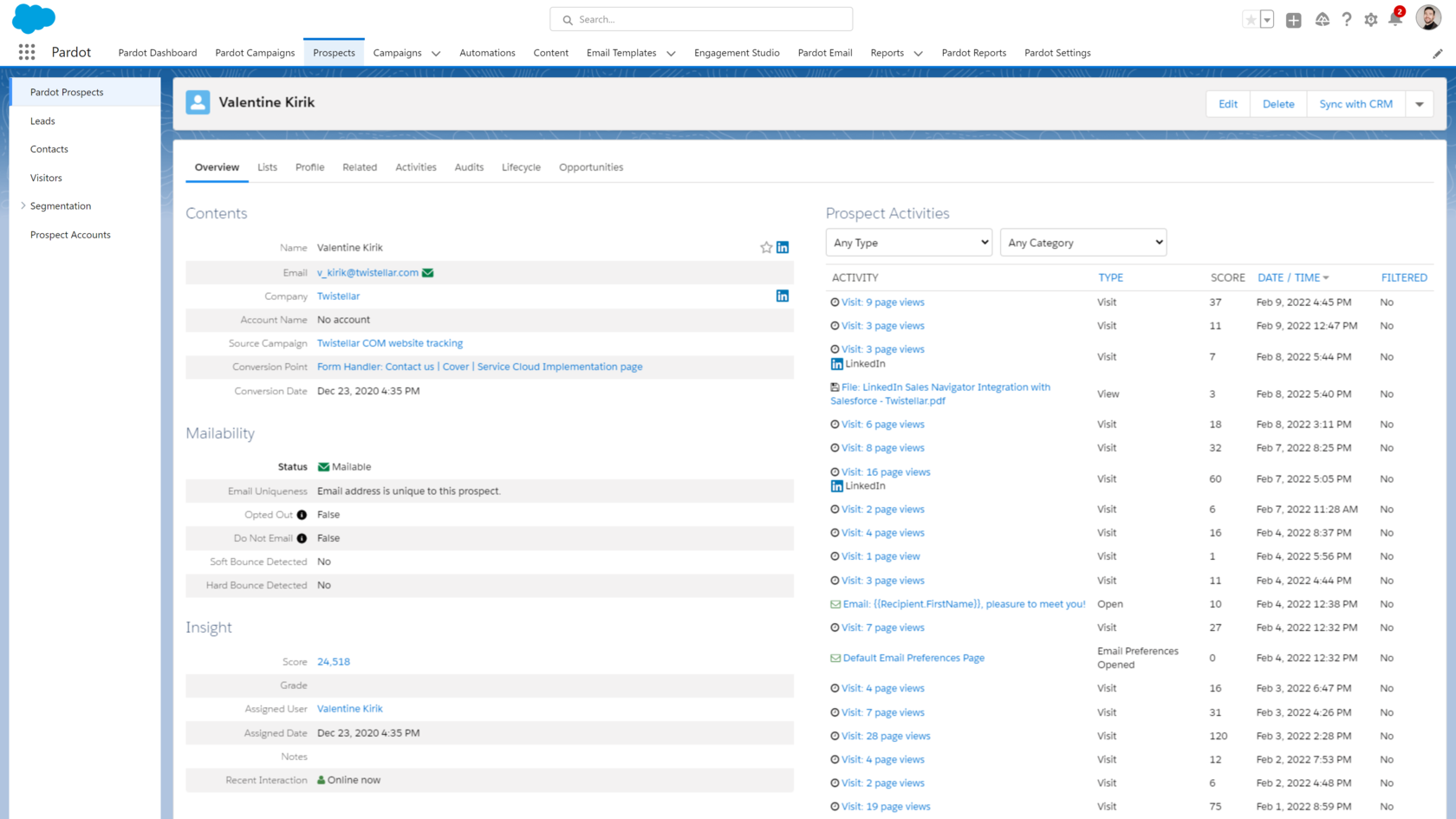Open the Any Category filter dropdown
This screenshot has width=1456, height=819.
[x=1083, y=242]
